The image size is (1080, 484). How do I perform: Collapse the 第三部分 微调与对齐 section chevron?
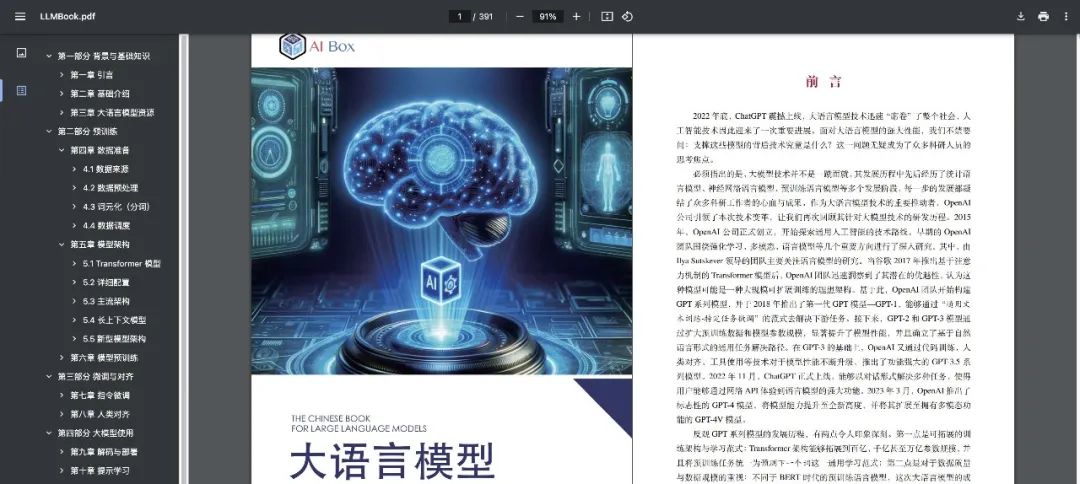[49, 377]
